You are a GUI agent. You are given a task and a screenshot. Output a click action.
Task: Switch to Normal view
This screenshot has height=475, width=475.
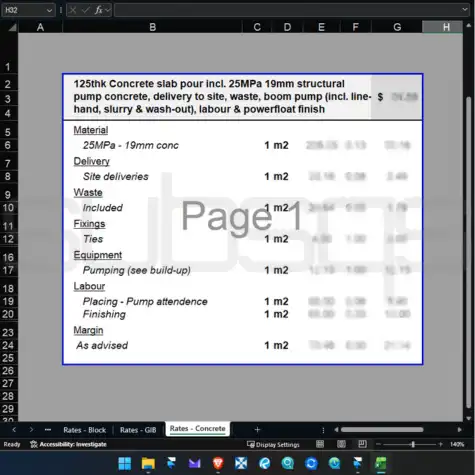[x=320, y=444]
